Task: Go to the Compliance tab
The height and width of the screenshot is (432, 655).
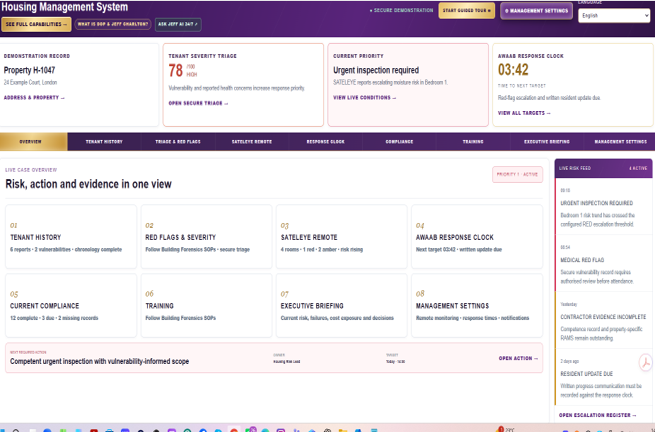Action: [399, 142]
